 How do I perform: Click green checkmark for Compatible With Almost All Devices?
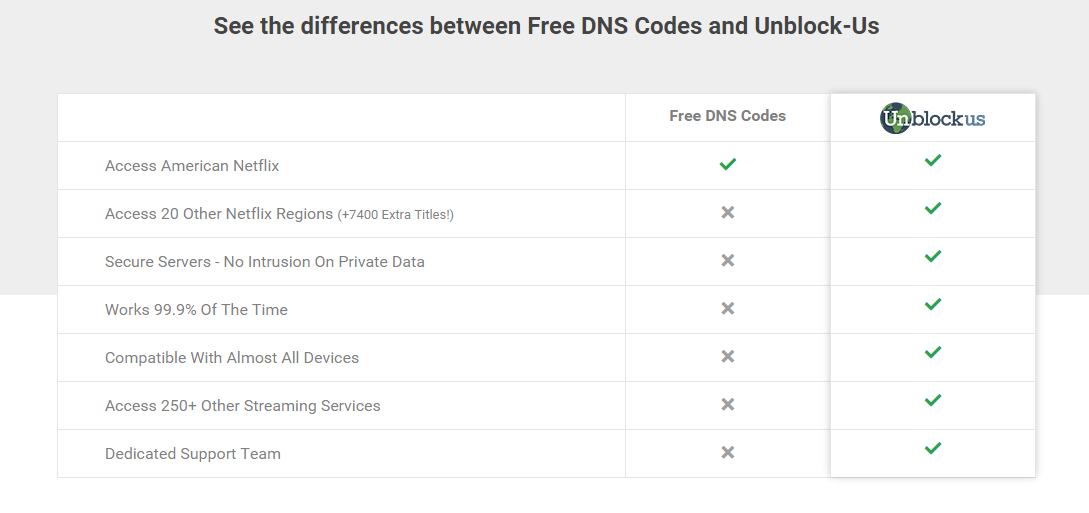933,352
